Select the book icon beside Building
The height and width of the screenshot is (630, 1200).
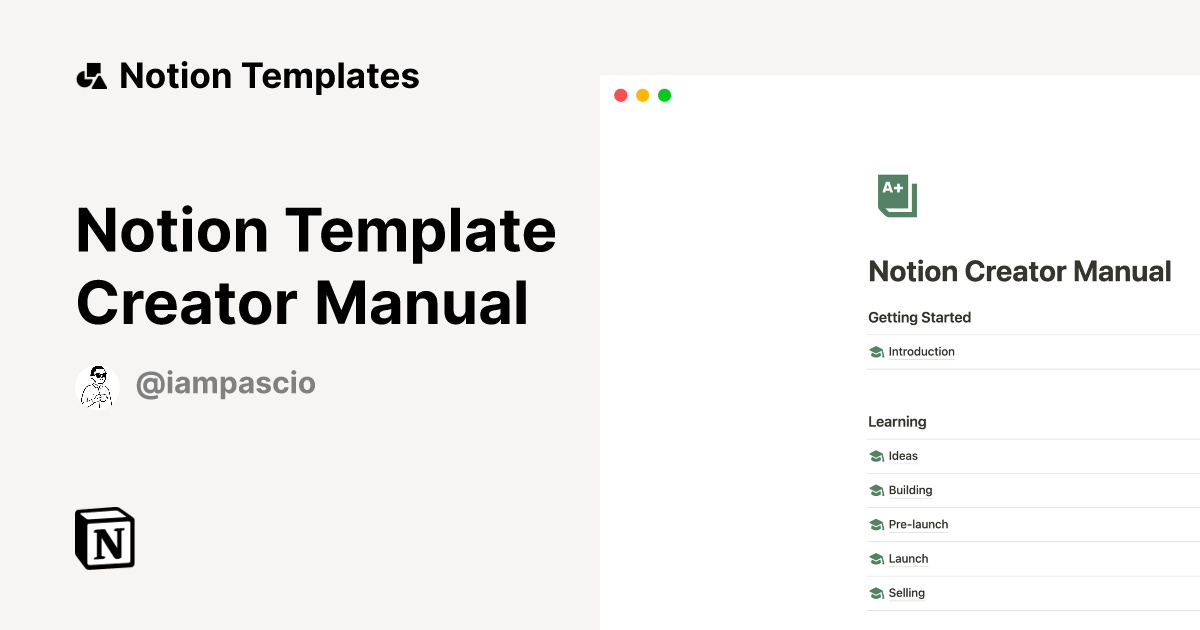point(875,490)
